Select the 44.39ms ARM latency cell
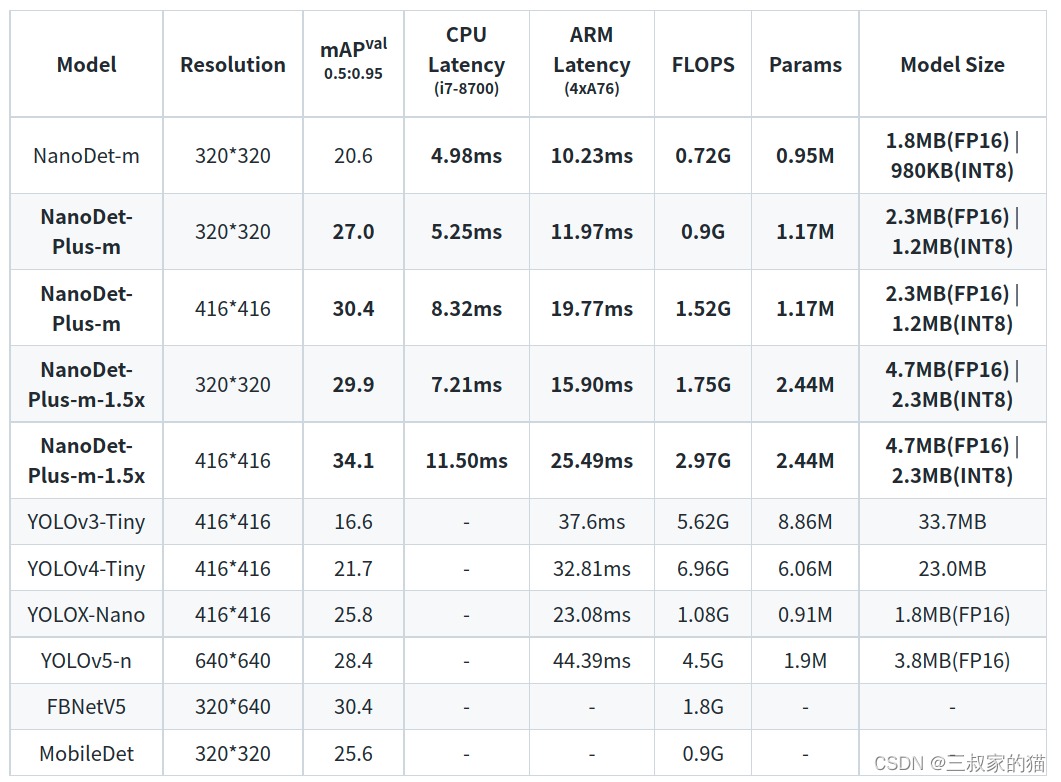The image size is (1061, 782). click(591, 661)
